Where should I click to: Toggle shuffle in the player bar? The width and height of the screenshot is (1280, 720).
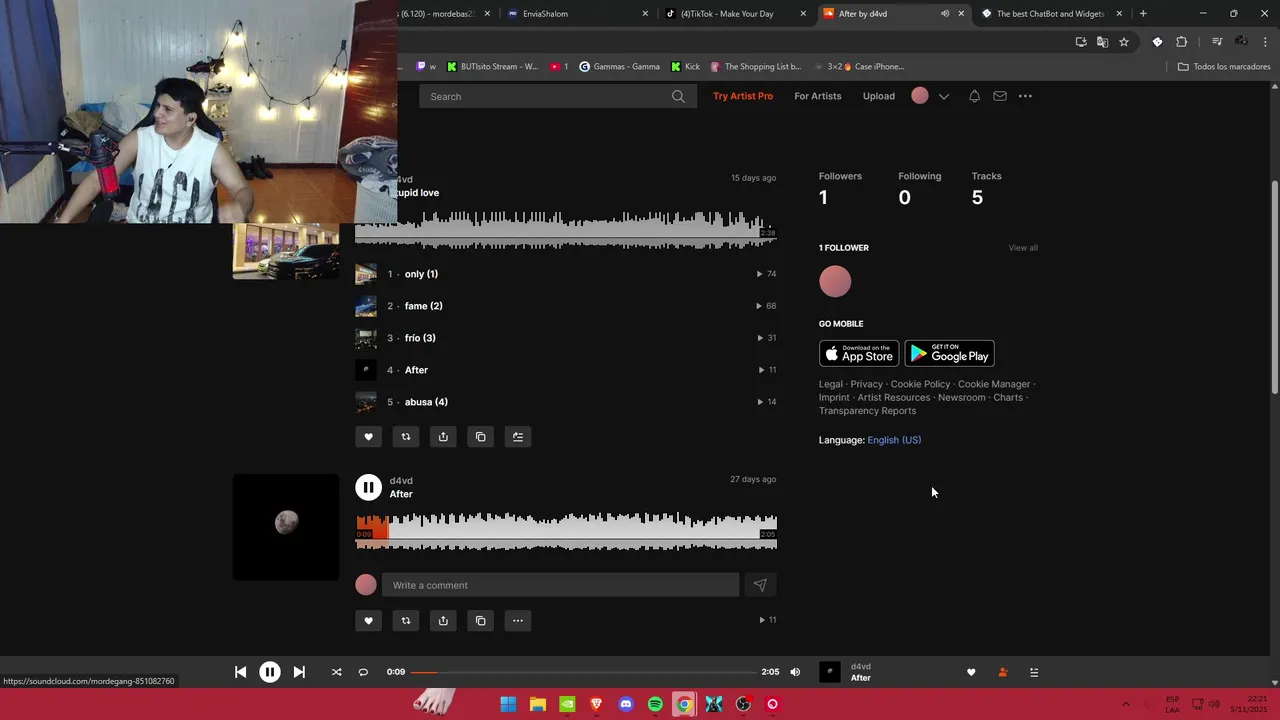tap(336, 672)
